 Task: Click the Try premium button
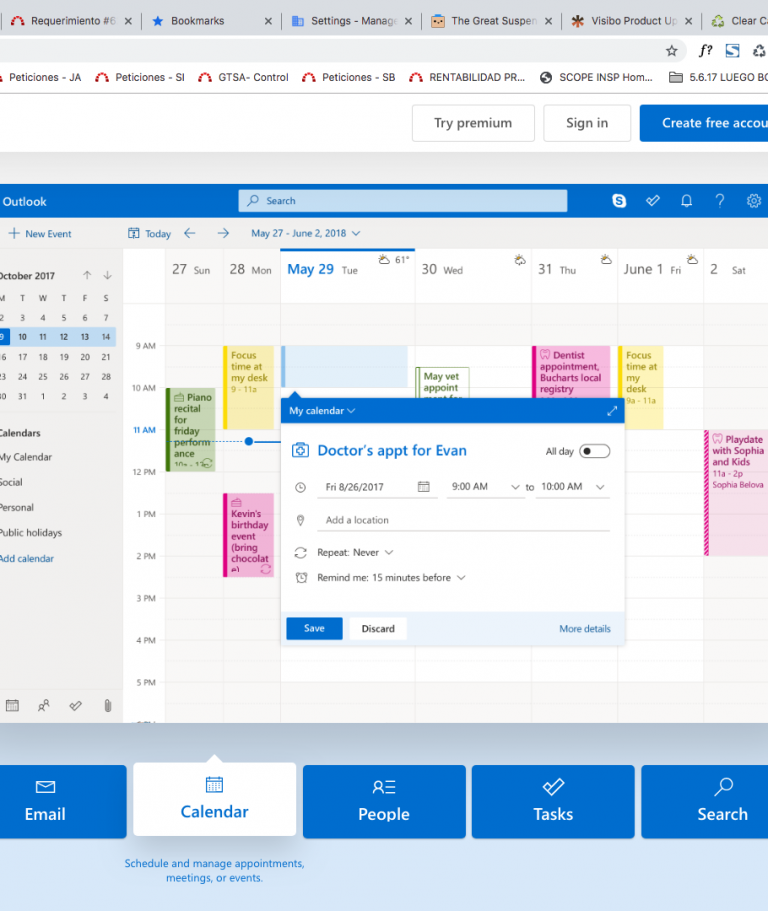(x=473, y=123)
